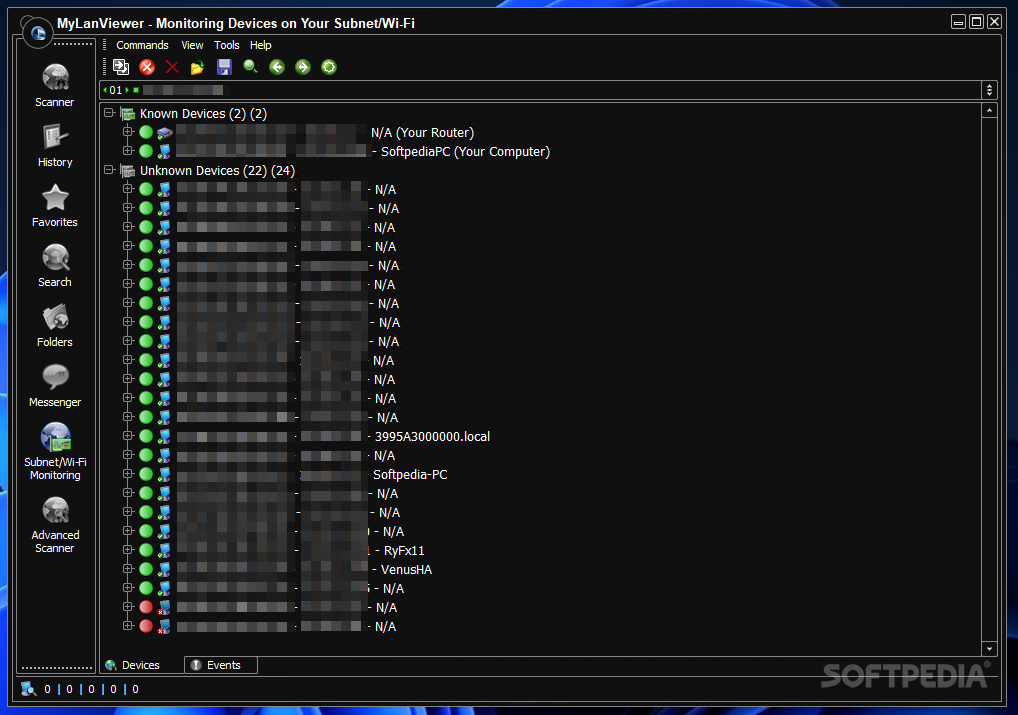The width and height of the screenshot is (1018, 715).
Task: Open the Tools menu
Action: click(x=227, y=45)
